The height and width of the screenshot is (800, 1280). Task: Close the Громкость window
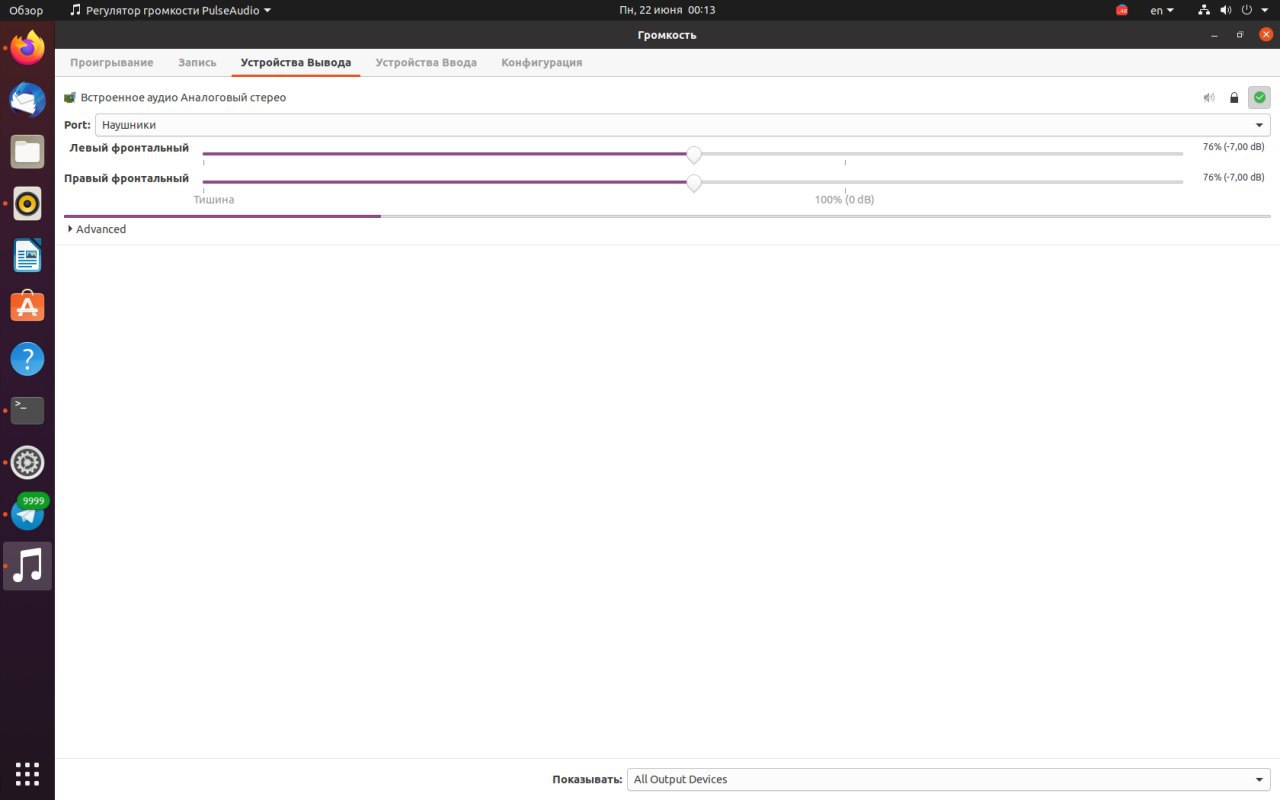(x=1265, y=35)
